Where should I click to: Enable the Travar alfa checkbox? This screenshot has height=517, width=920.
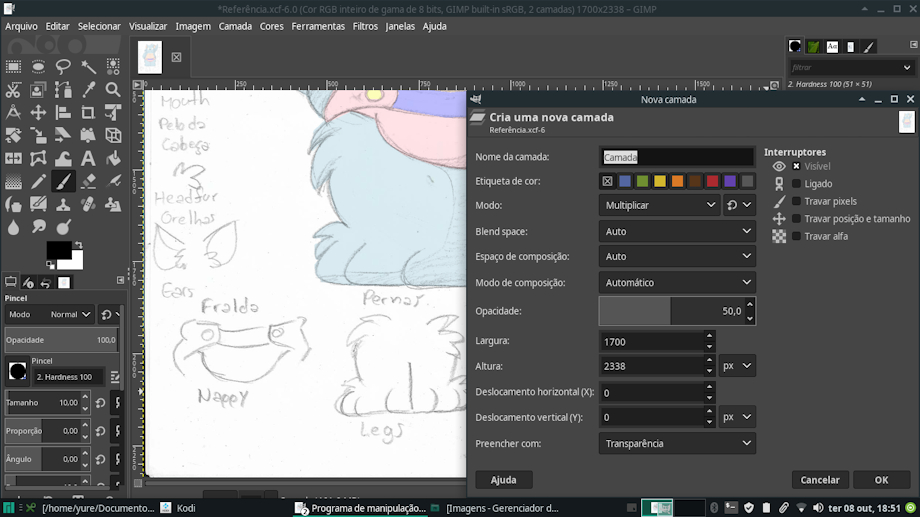pos(796,236)
